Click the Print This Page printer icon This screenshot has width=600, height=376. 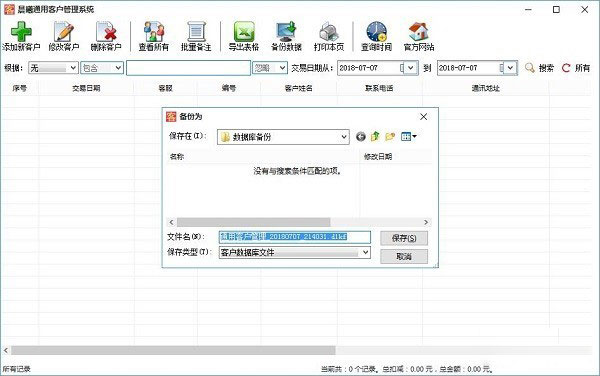tap(329, 31)
